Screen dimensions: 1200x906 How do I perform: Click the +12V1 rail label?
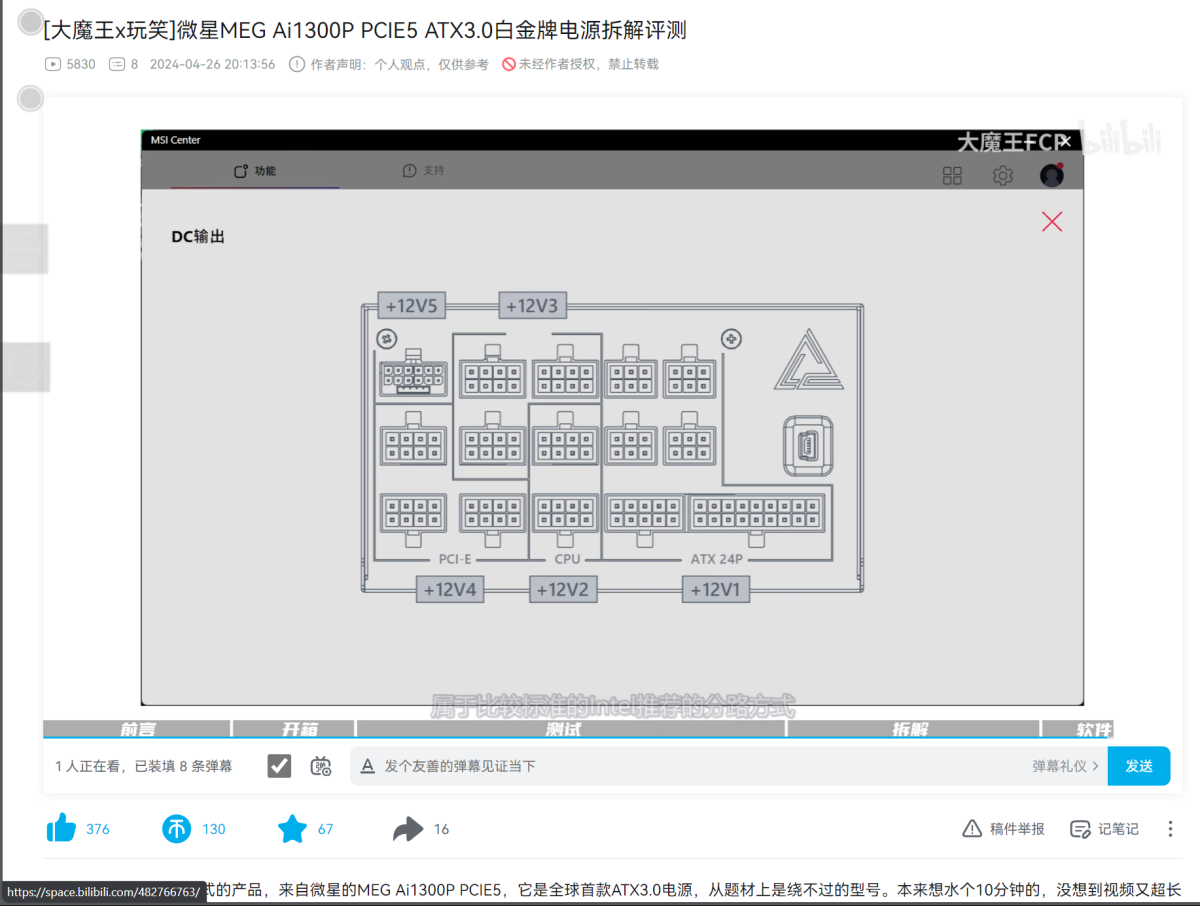[716, 590]
